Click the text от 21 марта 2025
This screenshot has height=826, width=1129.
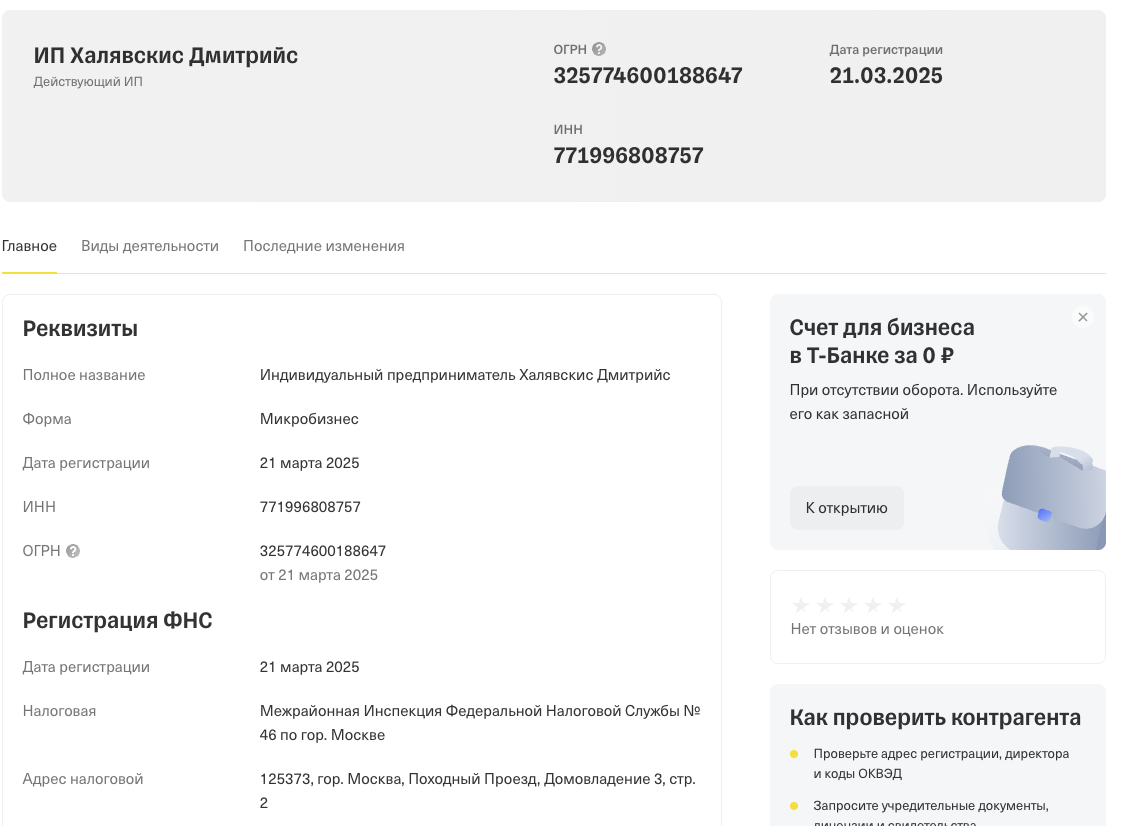[318, 575]
